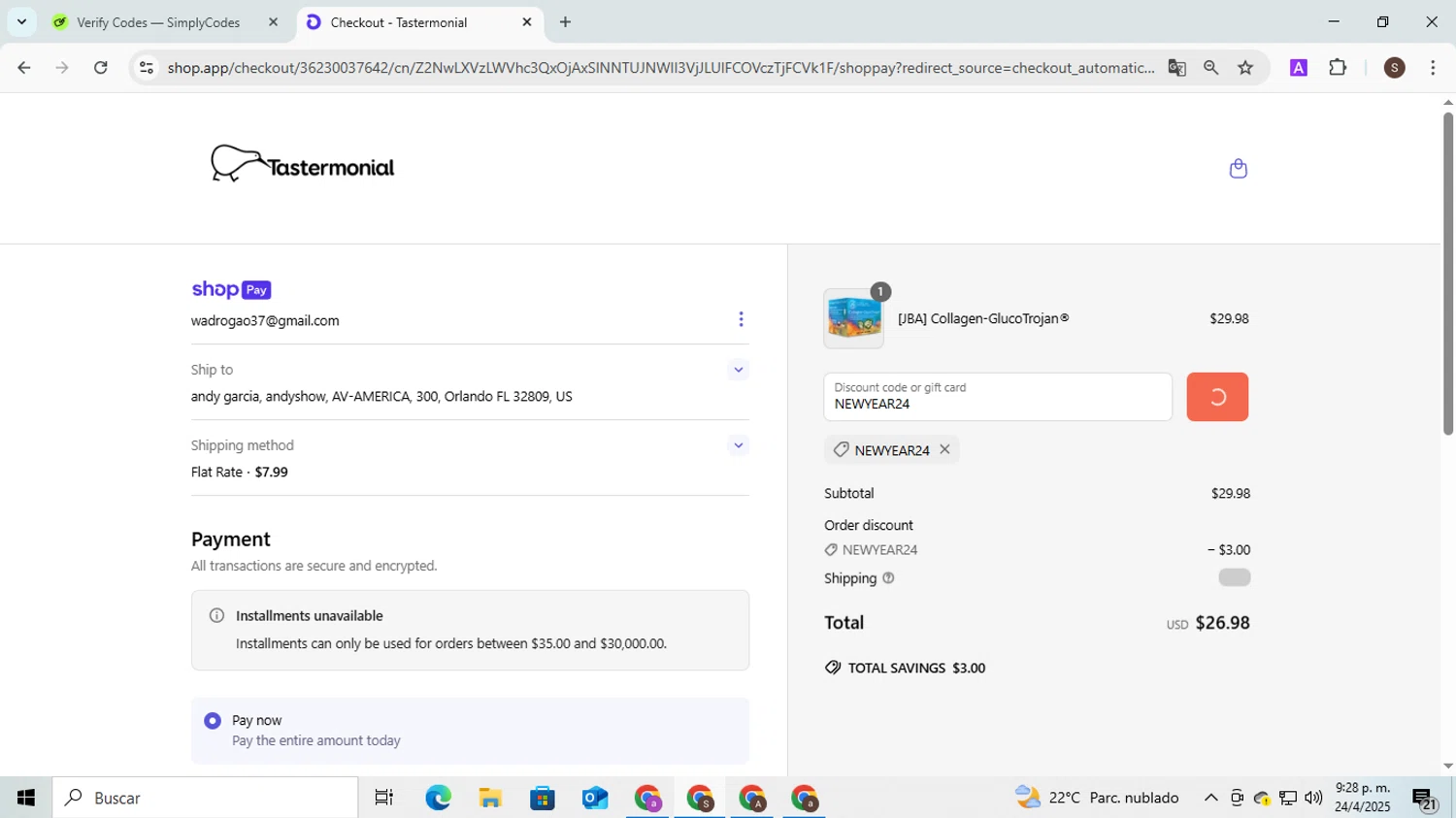Click the Order discount NEWYEAR24 line
This screenshot has width=1456, height=818.
tap(1037, 549)
